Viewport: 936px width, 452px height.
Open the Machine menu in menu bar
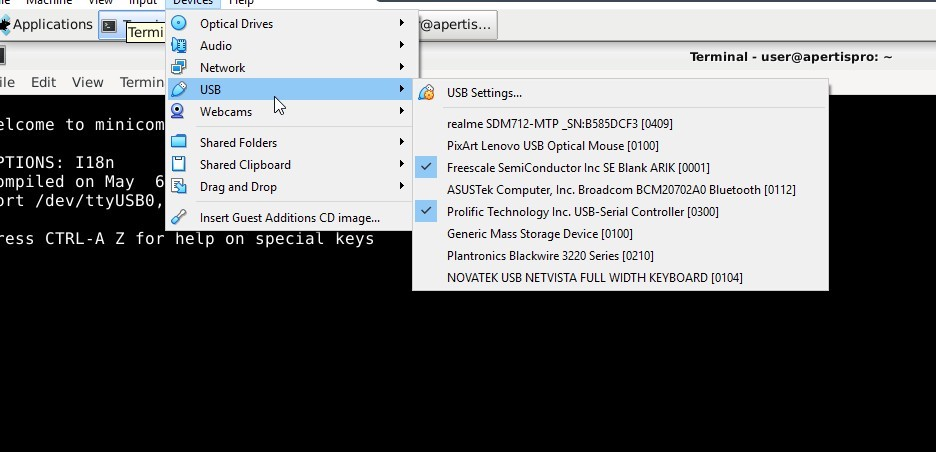[x=49, y=2]
